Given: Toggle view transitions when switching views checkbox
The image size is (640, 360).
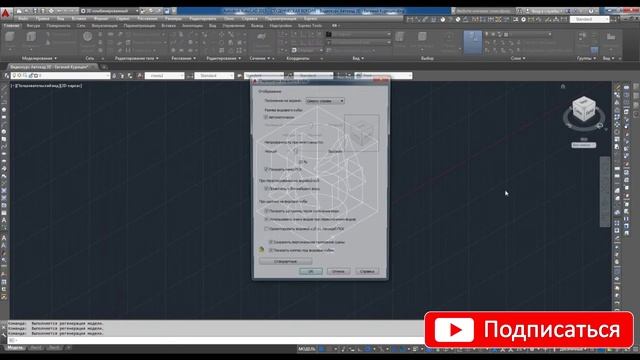Looking at the screenshot, I should (266, 219).
